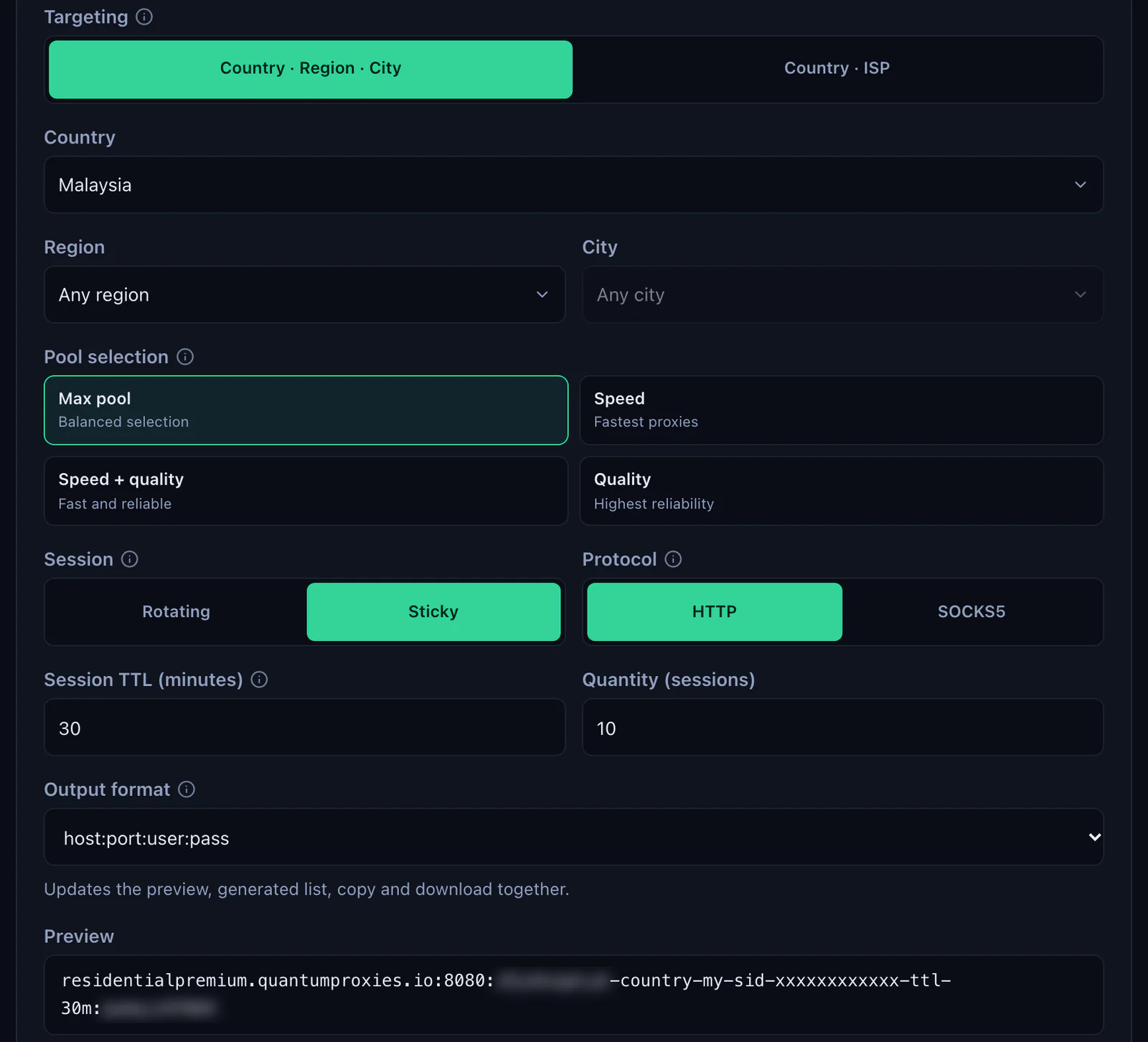Image resolution: width=1148 pixels, height=1042 pixels.
Task: Switch protocol to SOCKS5
Action: pyautogui.click(x=971, y=611)
